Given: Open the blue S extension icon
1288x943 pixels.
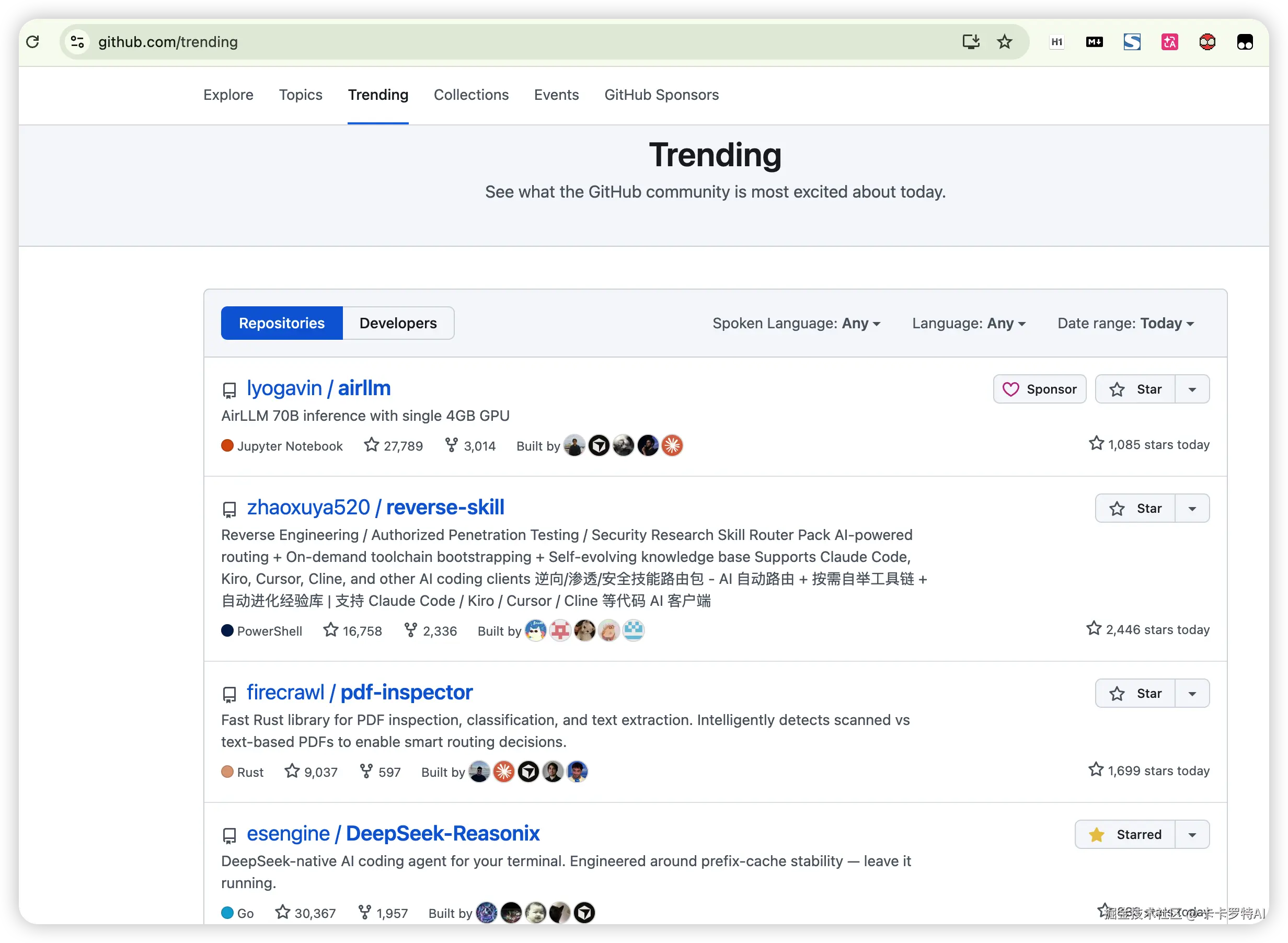Looking at the screenshot, I should point(1132,42).
